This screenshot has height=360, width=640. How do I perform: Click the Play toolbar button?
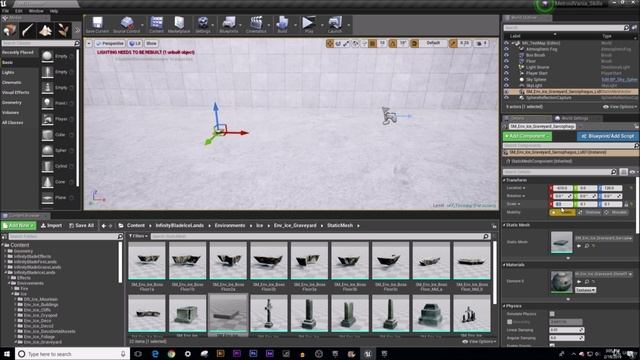point(309,25)
